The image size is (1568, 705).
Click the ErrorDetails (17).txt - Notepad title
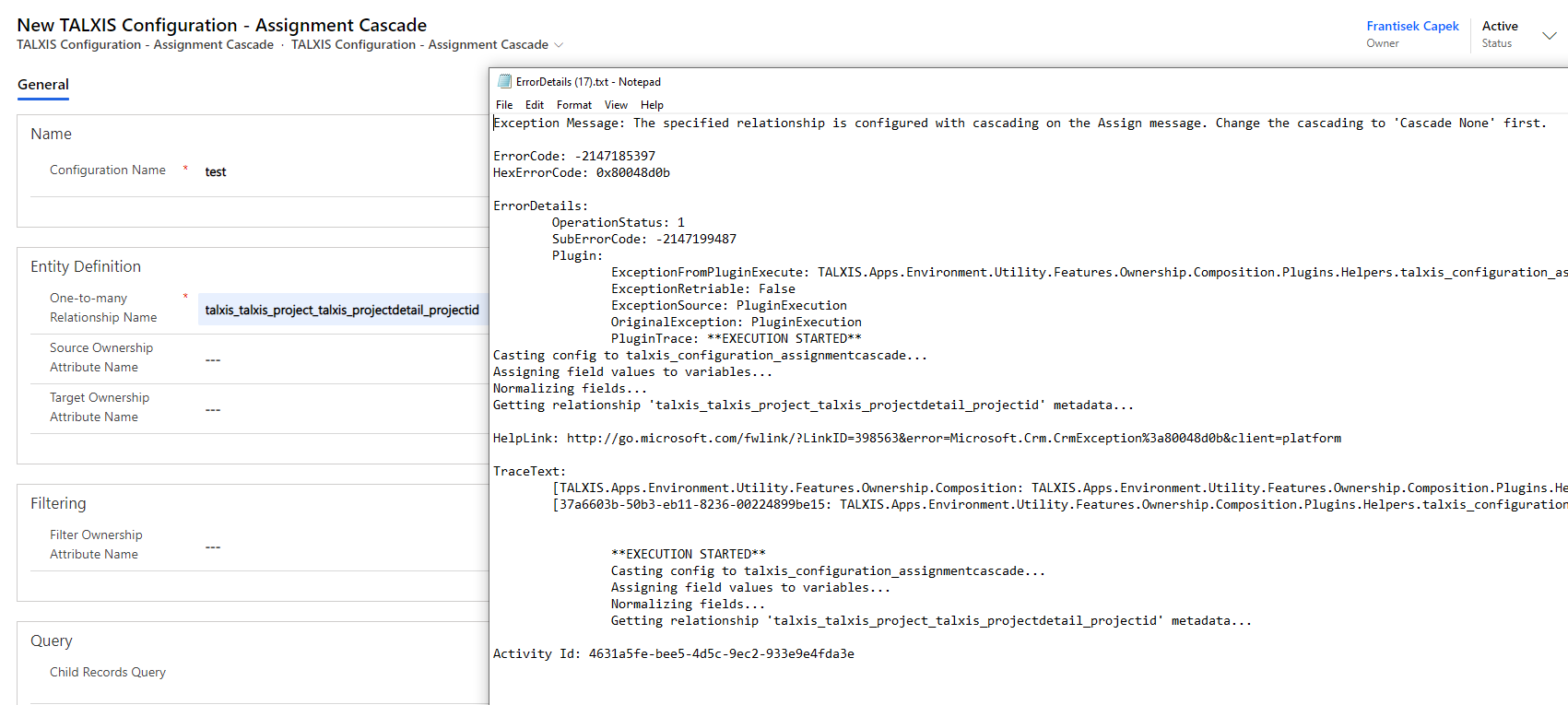(x=588, y=82)
